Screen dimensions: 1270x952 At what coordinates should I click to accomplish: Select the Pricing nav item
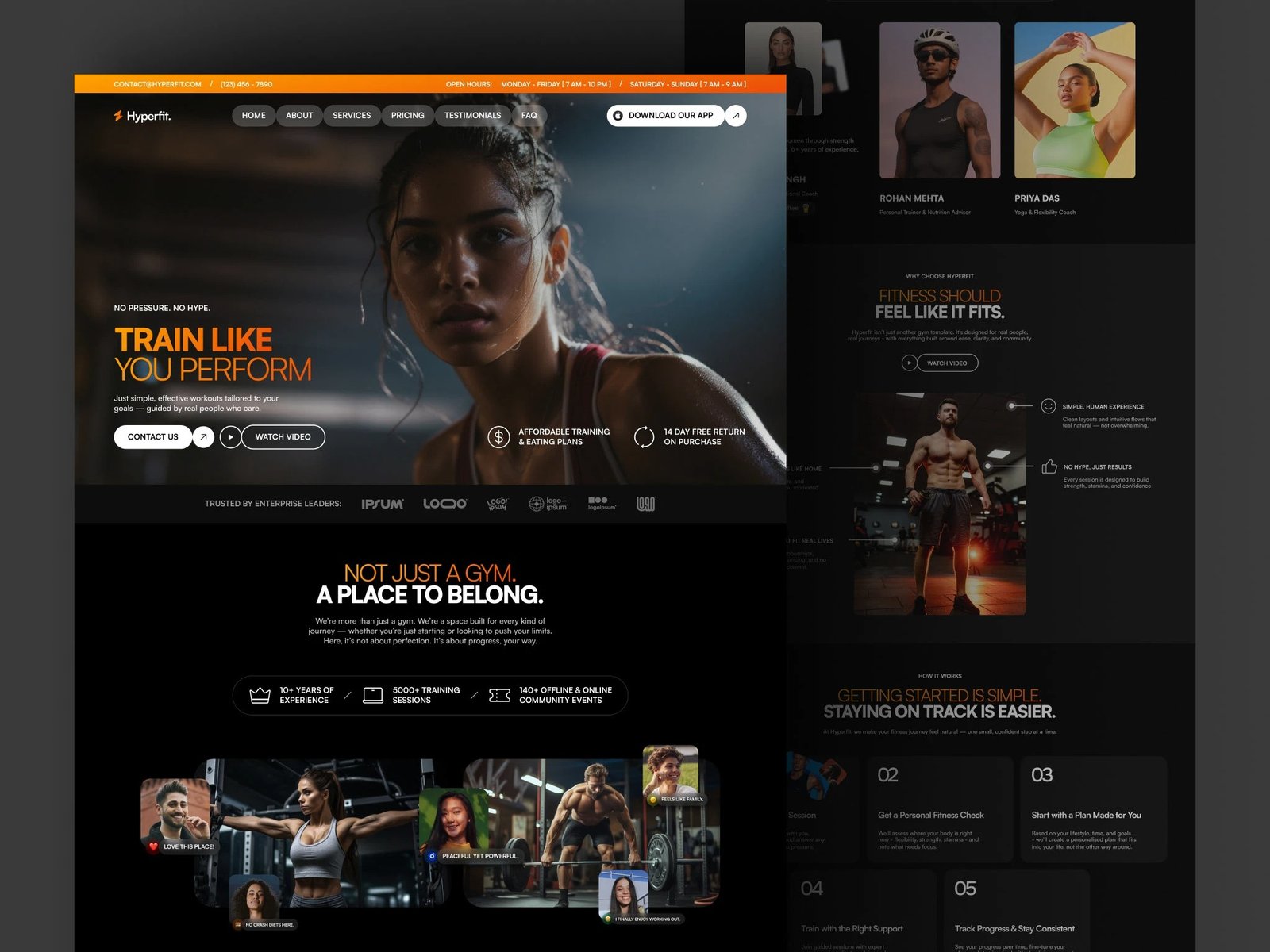click(x=408, y=116)
